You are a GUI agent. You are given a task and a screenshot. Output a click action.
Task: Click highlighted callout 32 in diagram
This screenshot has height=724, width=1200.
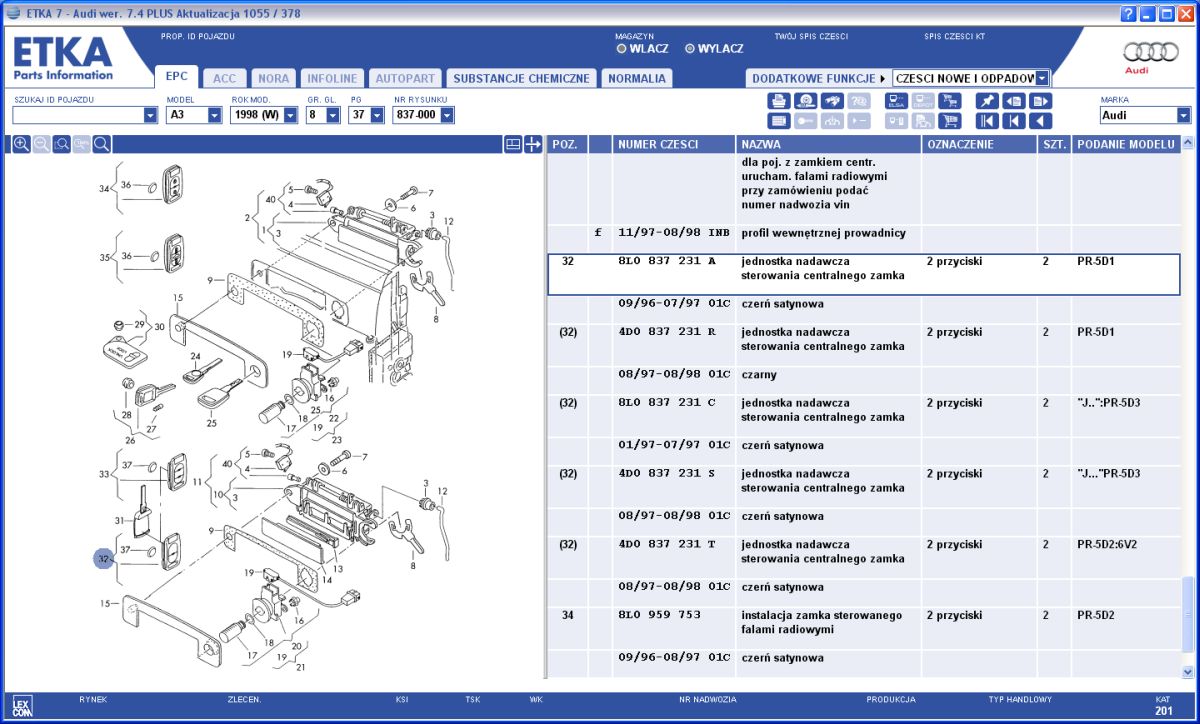[104, 560]
